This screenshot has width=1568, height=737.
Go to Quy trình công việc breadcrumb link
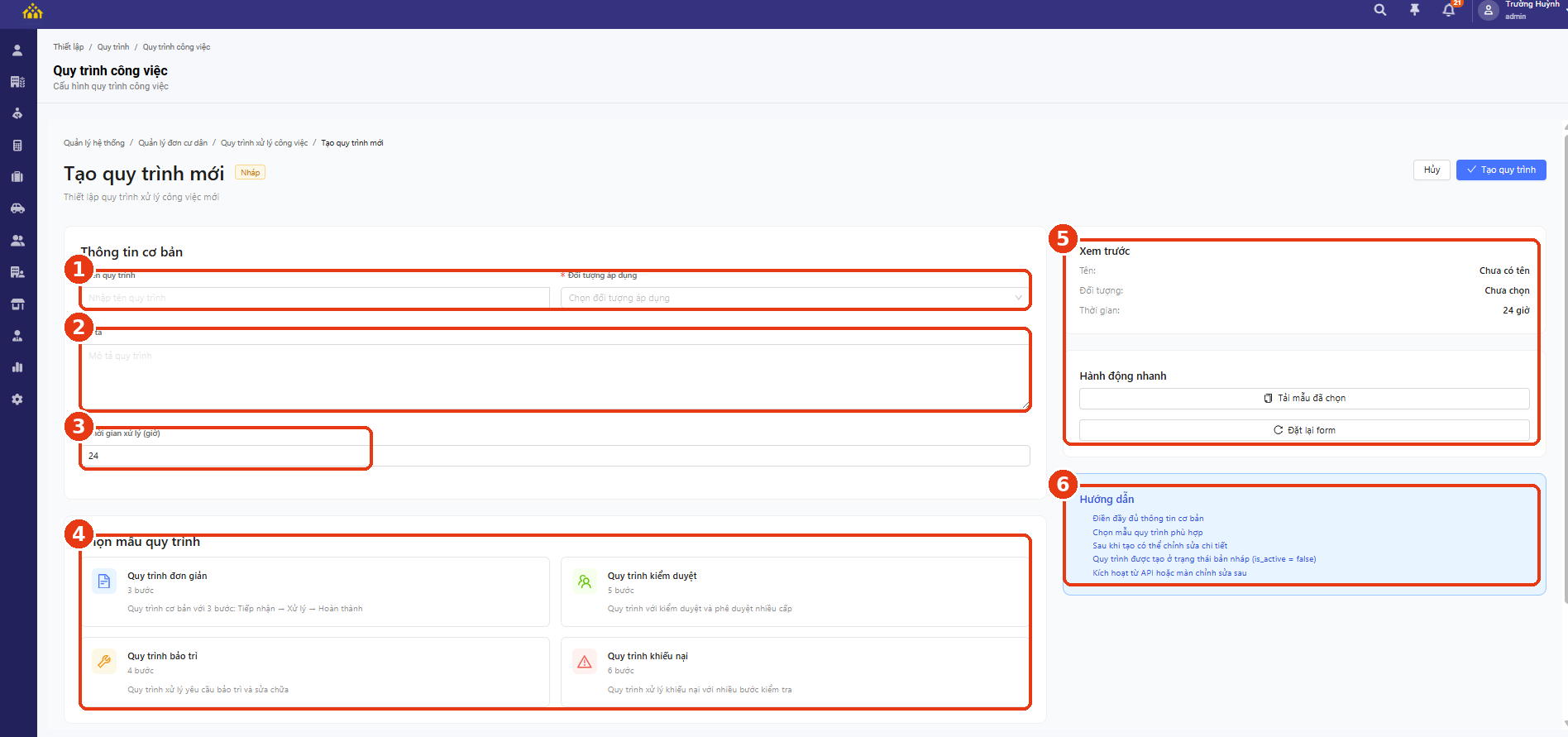coord(176,47)
